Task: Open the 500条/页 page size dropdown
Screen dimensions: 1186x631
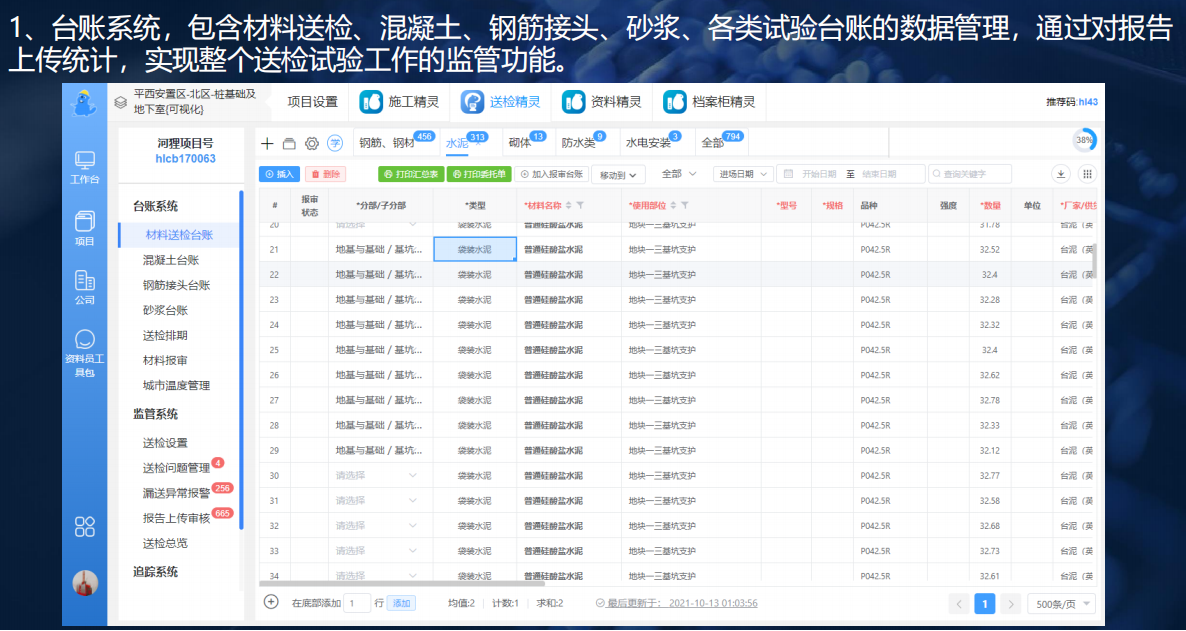Action: (x=1062, y=604)
